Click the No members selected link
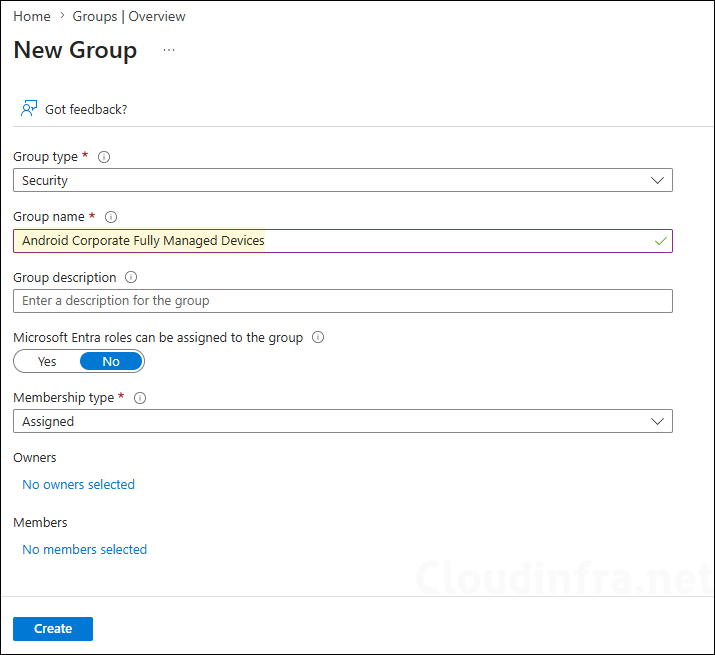The height and width of the screenshot is (655, 715). pos(84,549)
